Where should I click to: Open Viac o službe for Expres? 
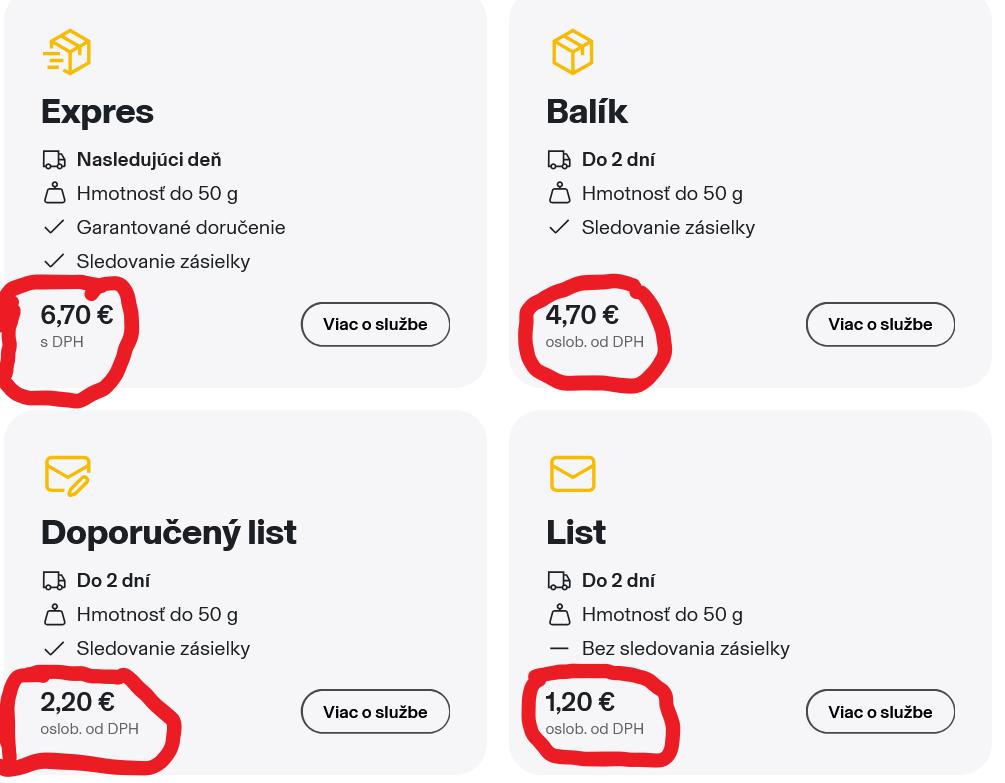[375, 324]
